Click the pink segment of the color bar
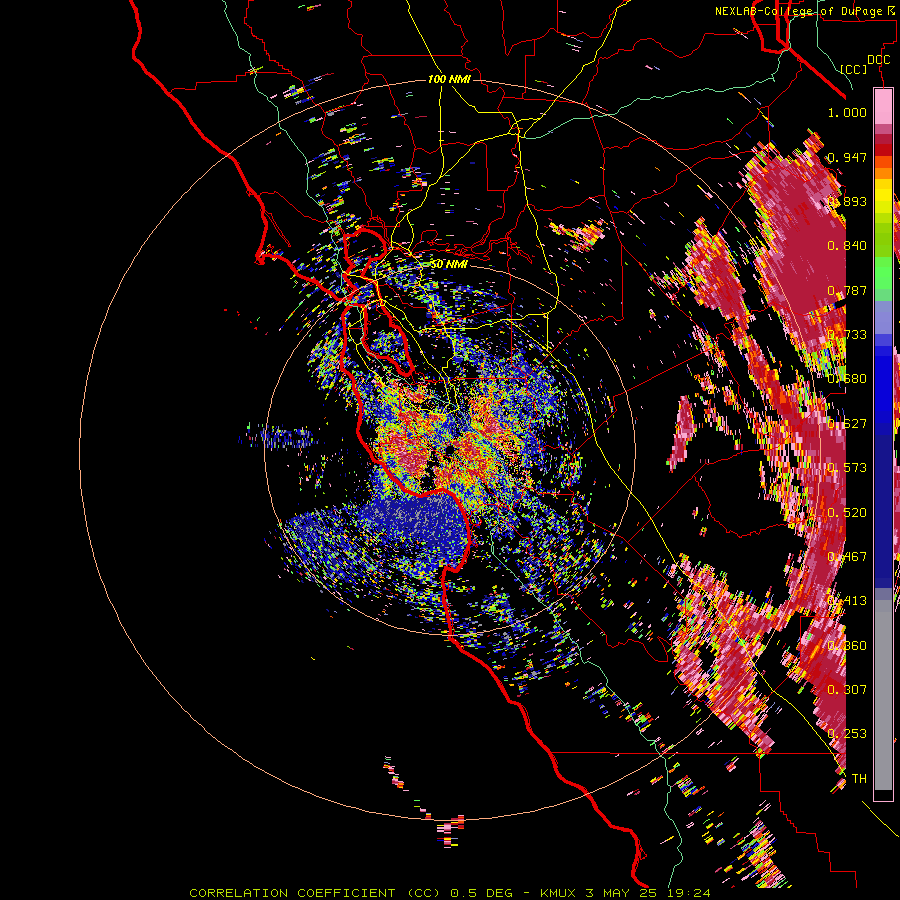900x900 pixels. pos(883,107)
